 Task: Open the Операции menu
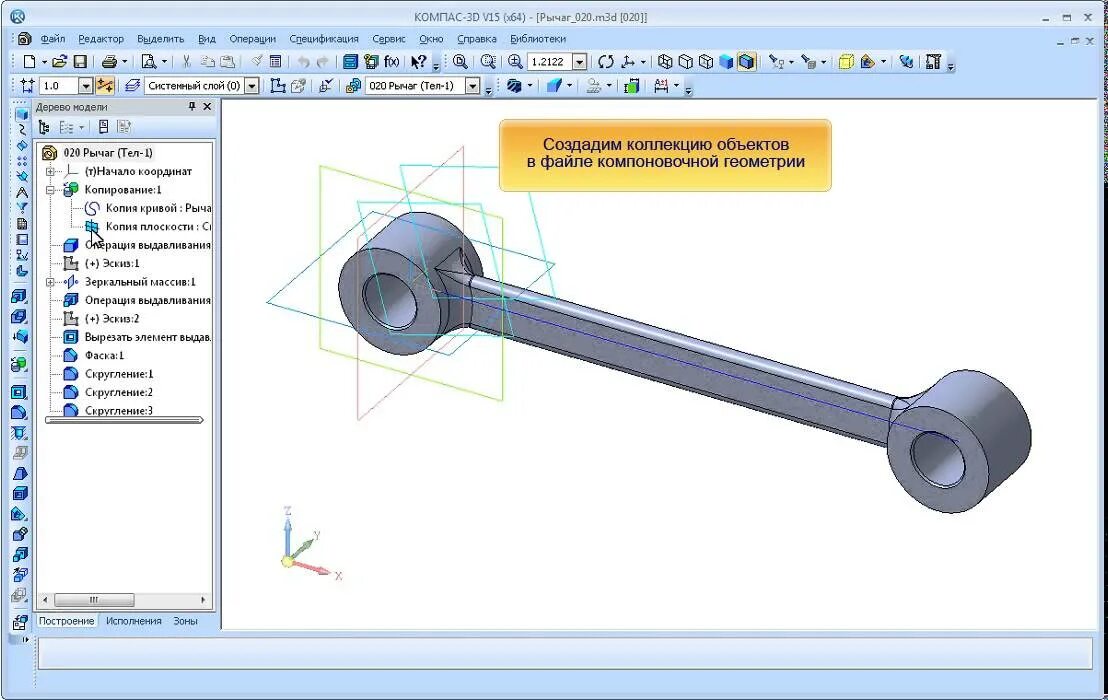tap(252, 39)
